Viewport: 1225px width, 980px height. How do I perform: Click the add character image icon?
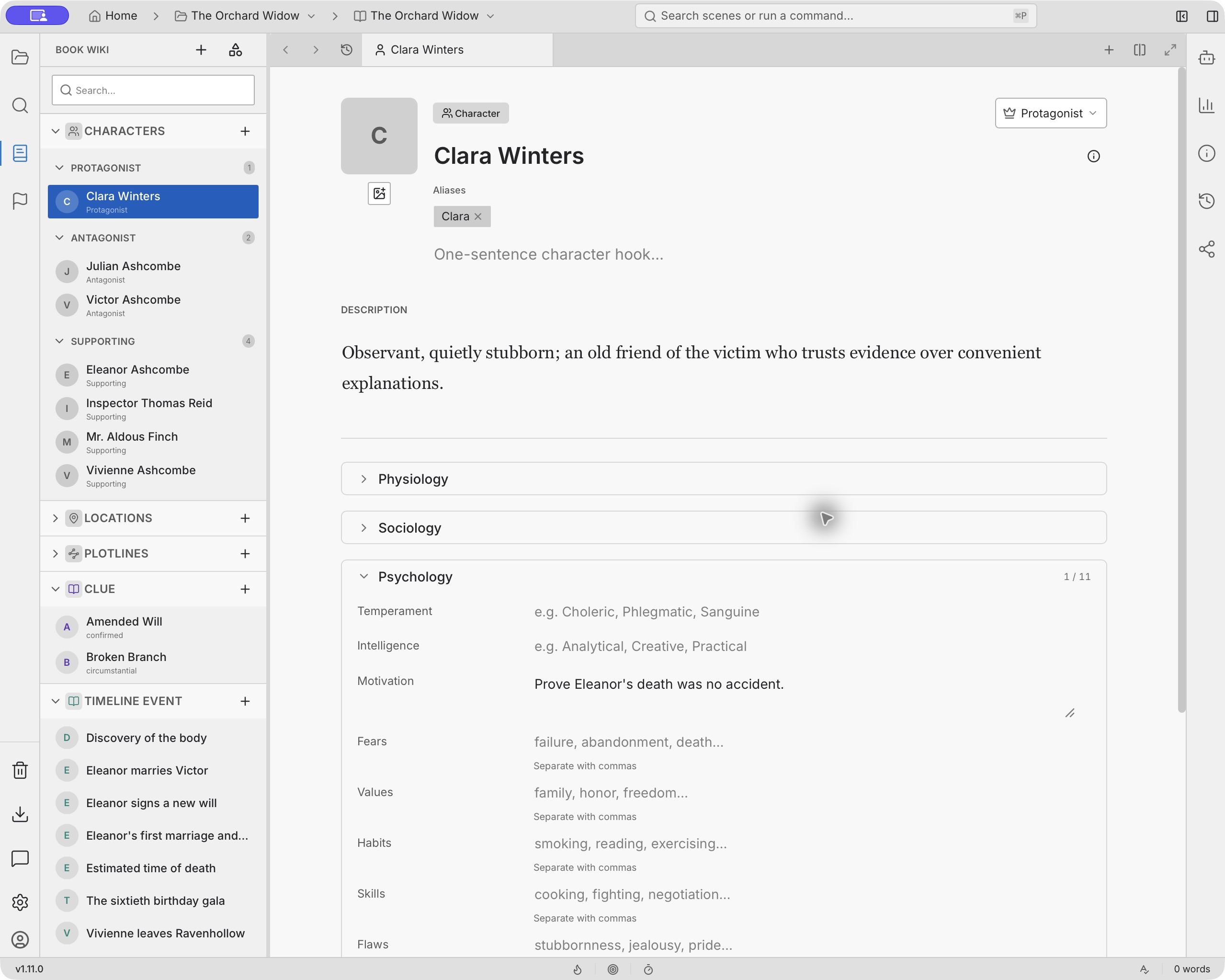click(x=379, y=194)
